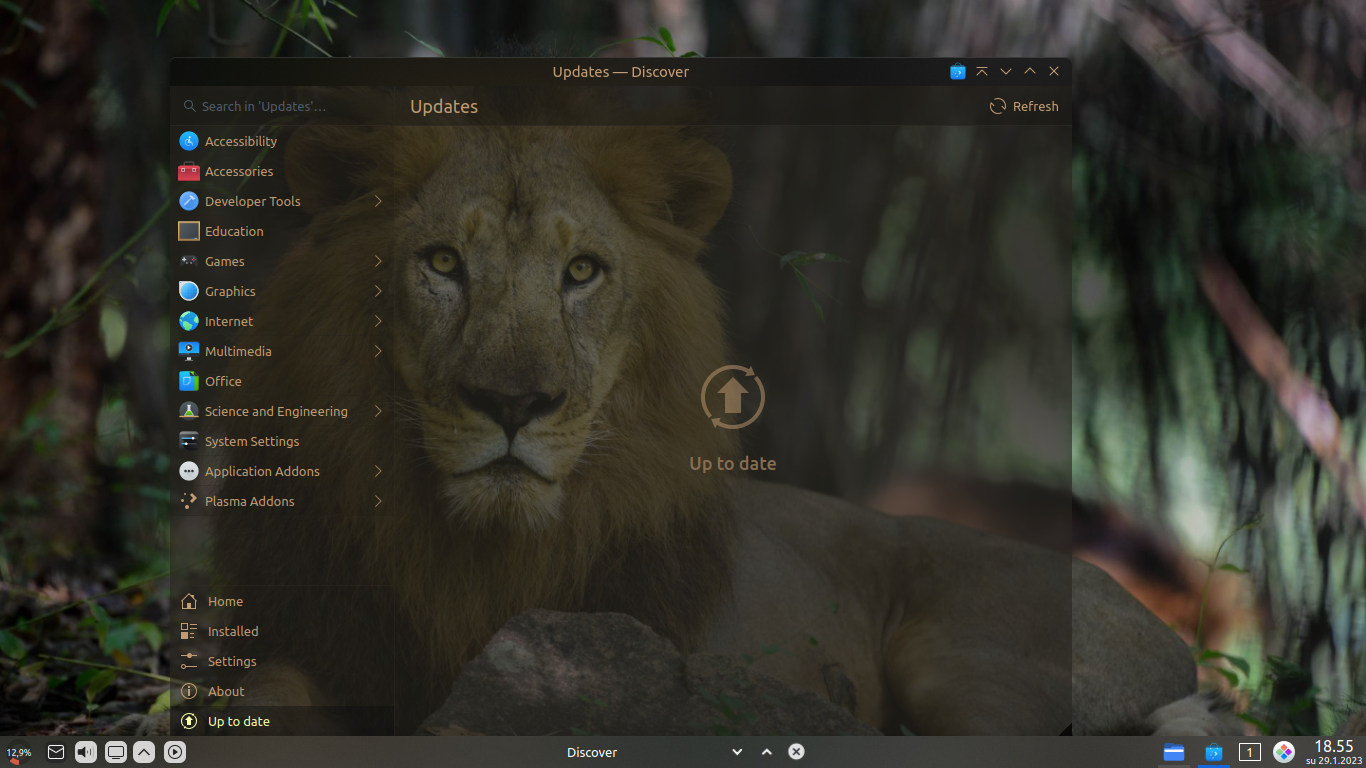Viewport: 1366px width, 768px height.
Task: Maximize the Discover window
Action: click(x=1030, y=72)
